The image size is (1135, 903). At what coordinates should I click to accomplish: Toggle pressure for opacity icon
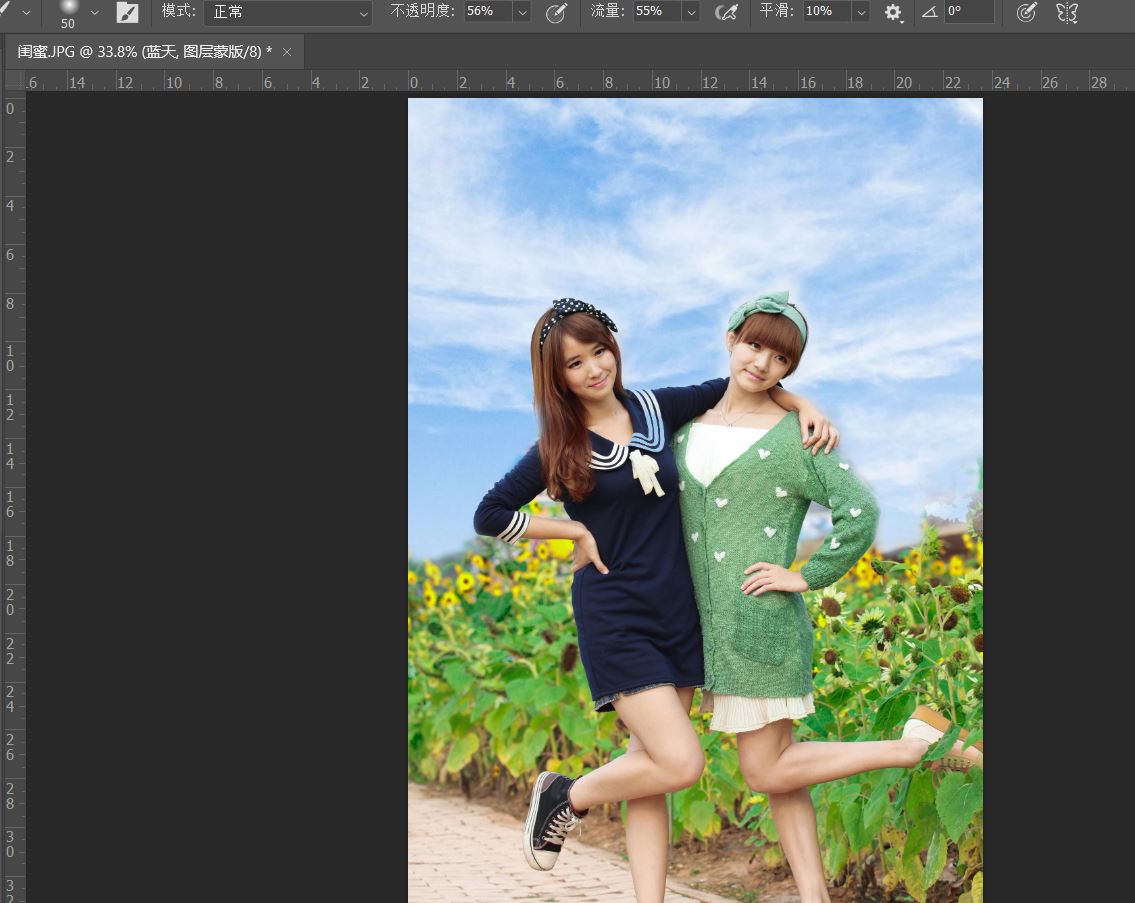click(x=556, y=12)
